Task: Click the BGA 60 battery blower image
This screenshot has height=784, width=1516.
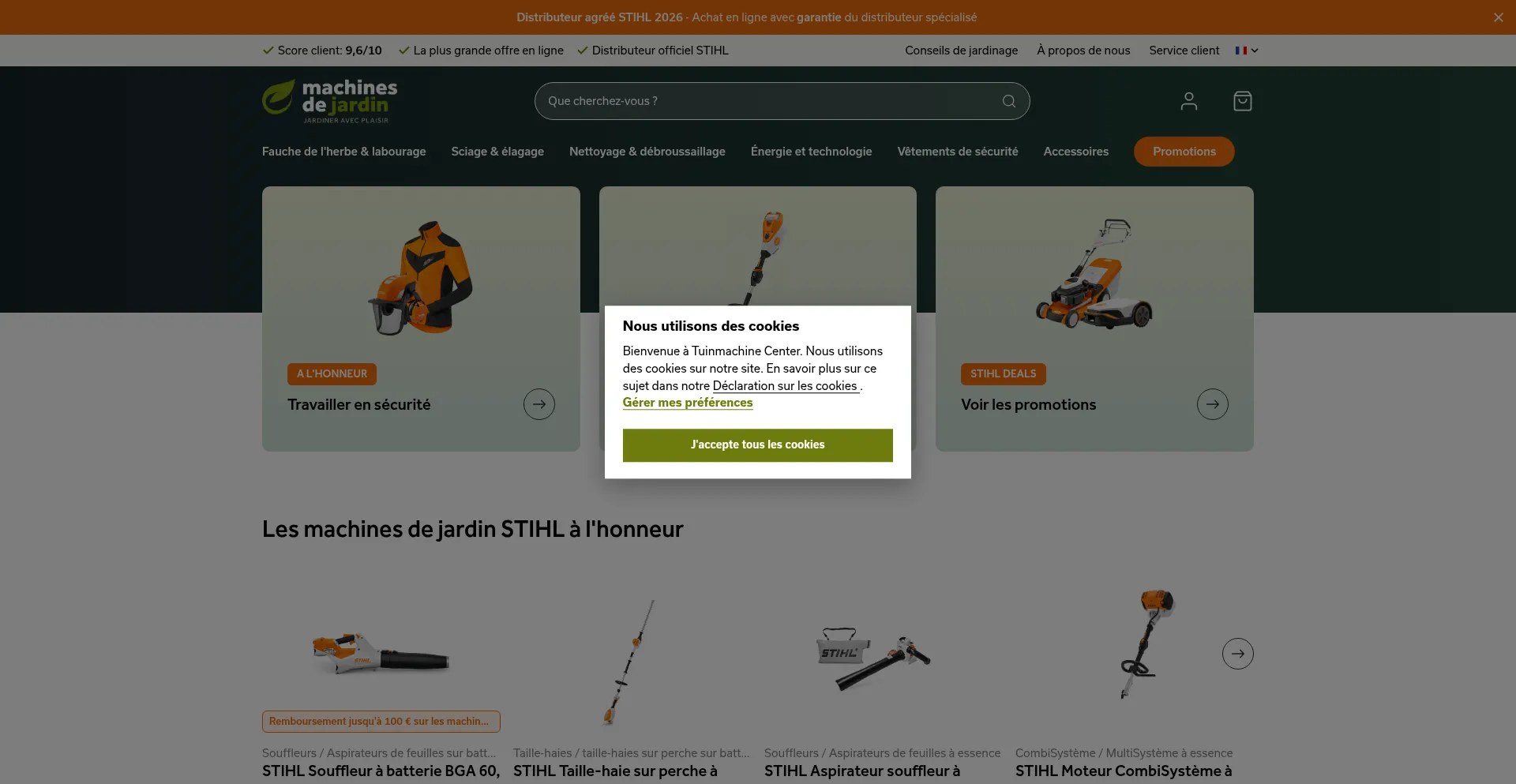Action: click(x=381, y=654)
